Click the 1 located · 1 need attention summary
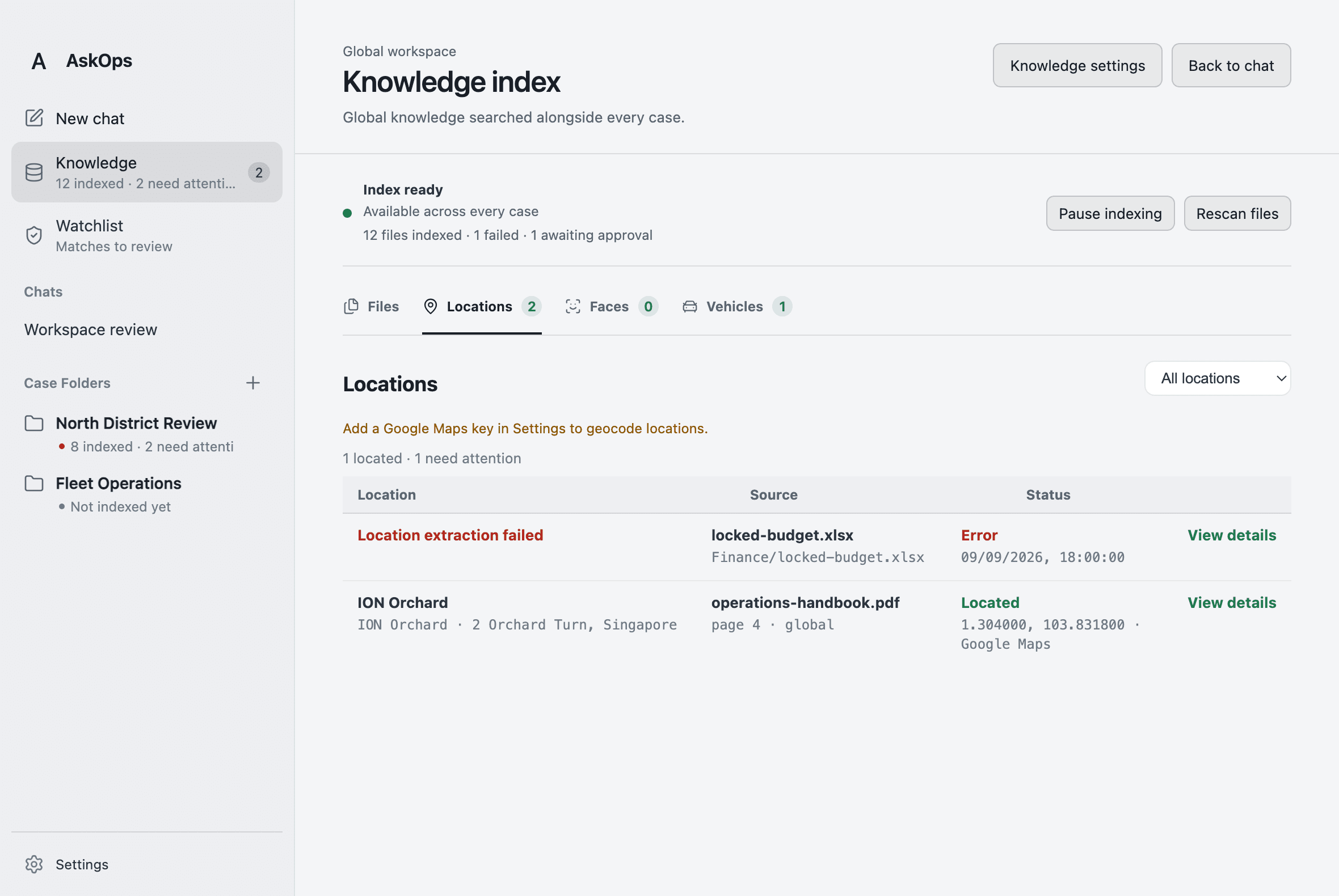This screenshot has width=1339, height=896. 432,458
